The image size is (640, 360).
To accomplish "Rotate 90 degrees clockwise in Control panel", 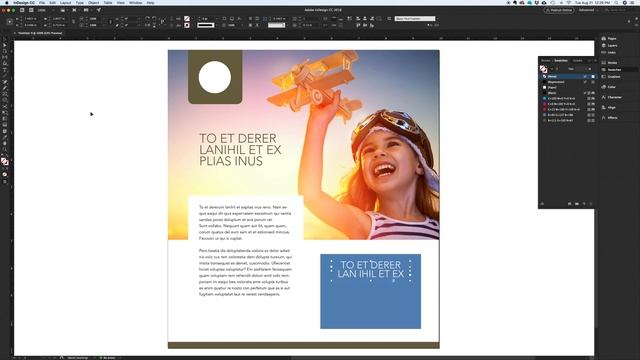I will click(147, 19).
